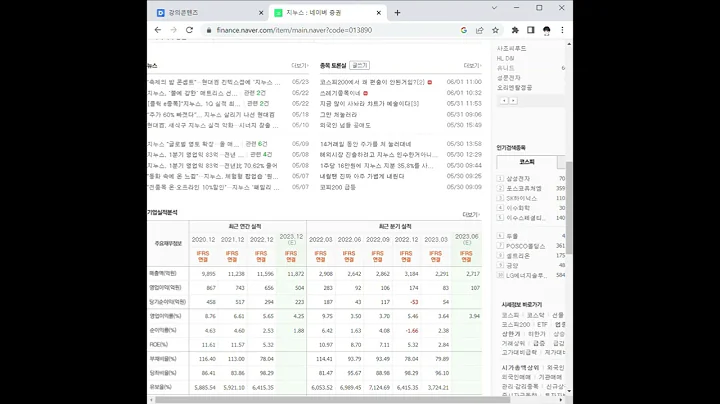Click the left arrow of horizontal scrollbar

pos(151,400)
